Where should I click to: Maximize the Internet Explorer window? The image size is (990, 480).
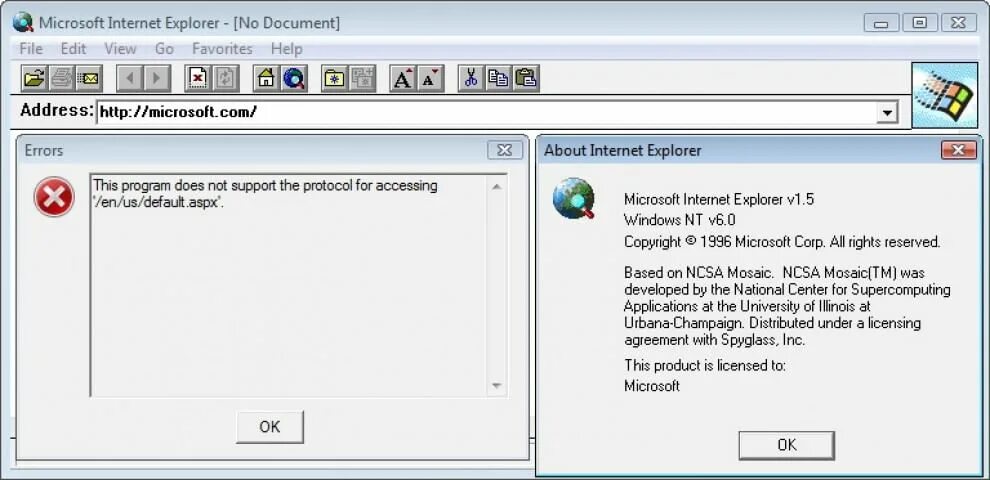click(x=920, y=23)
